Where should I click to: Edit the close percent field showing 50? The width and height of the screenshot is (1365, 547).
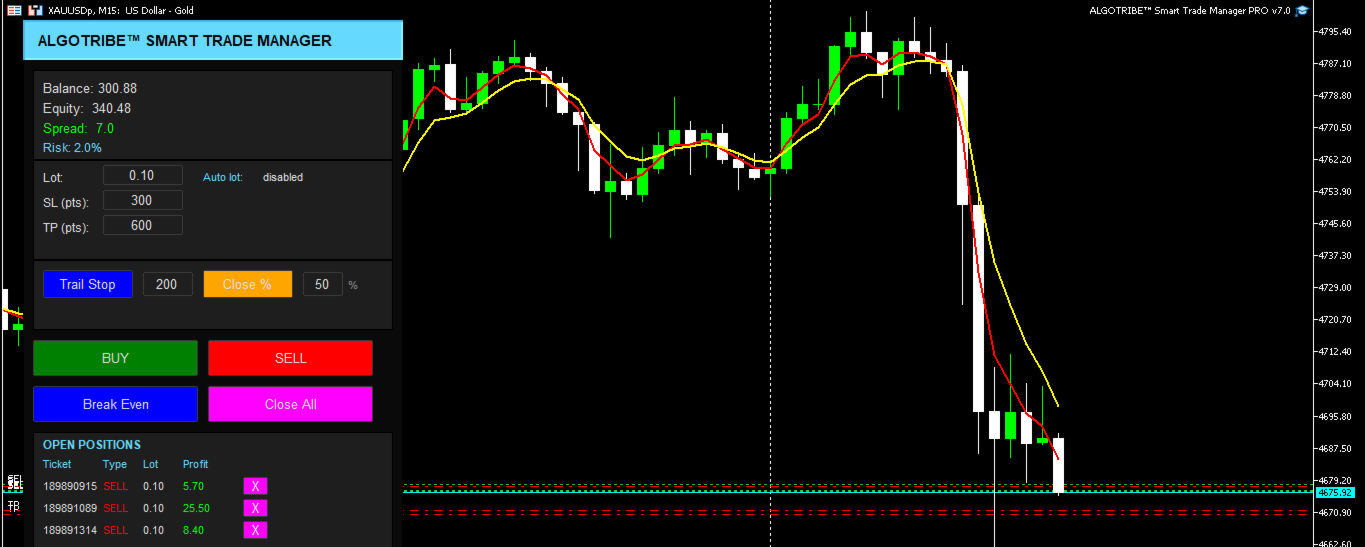click(322, 284)
